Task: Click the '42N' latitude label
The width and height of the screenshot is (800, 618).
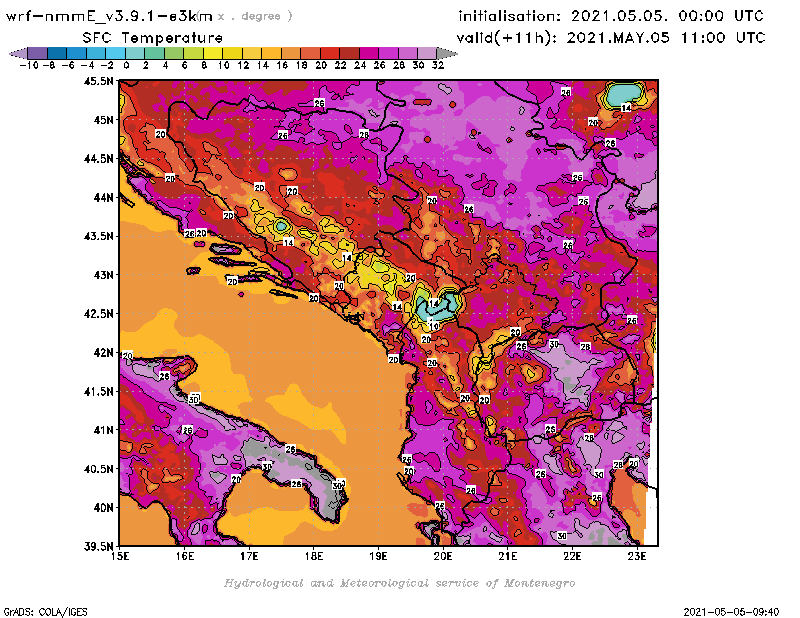Action: click(x=104, y=353)
